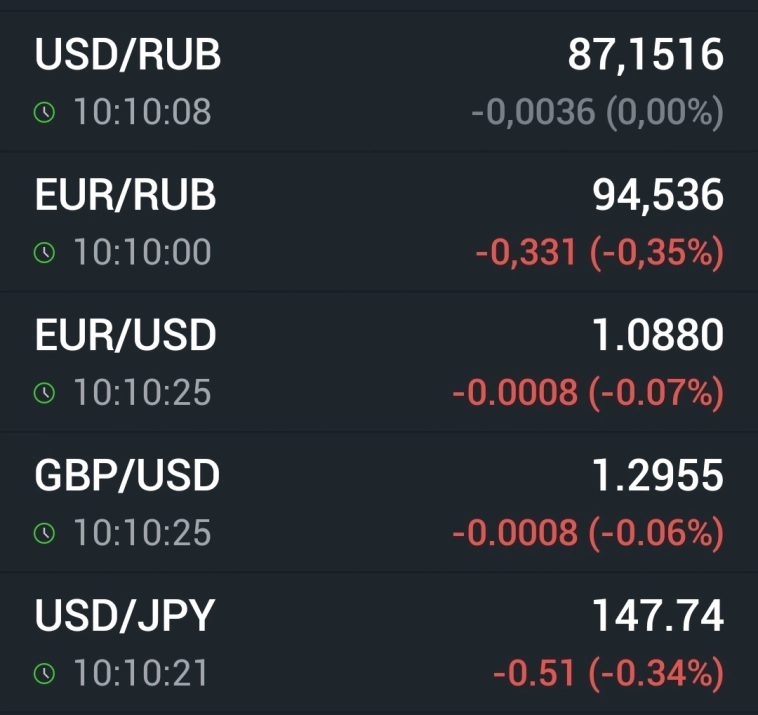The image size is (758, 715).
Task: Click the clock icon under EUR/RUB
Action: [x=44, y=253]
